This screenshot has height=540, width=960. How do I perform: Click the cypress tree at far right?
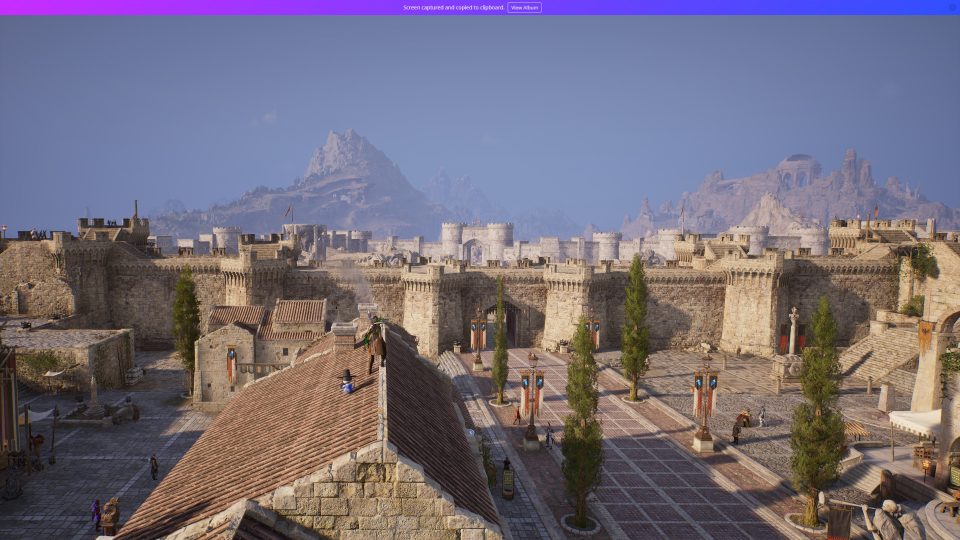point(817,410)
